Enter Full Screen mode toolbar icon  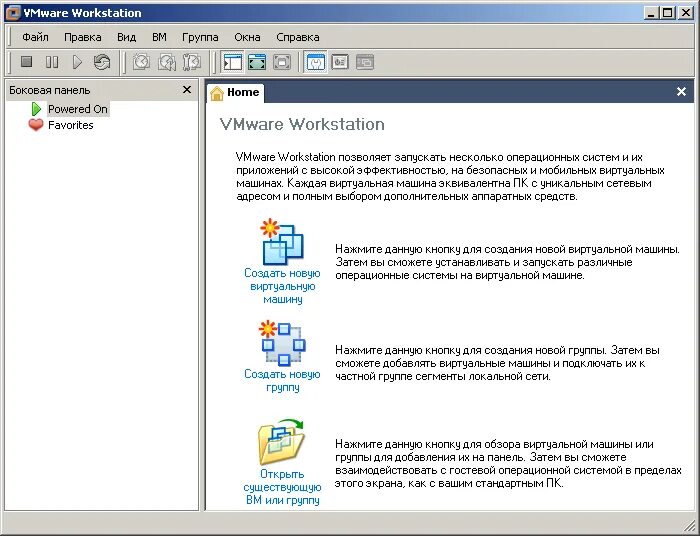click(282, 62)
